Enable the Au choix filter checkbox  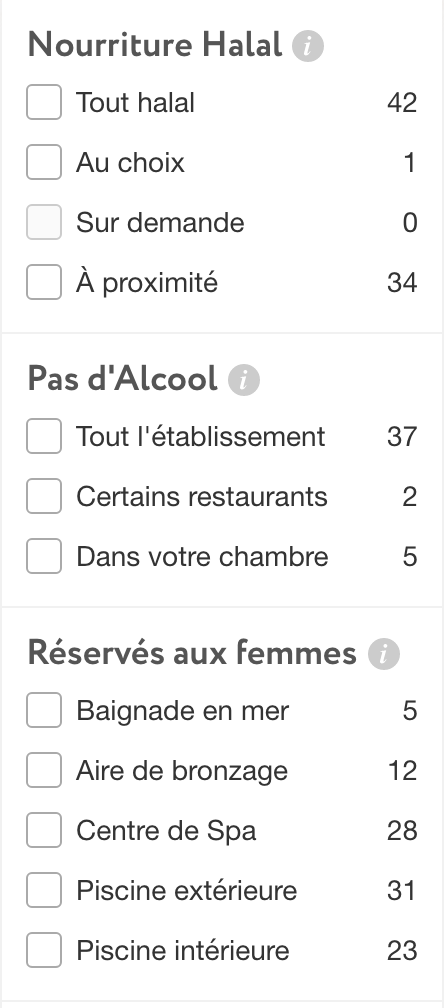(x=44, y=162)
